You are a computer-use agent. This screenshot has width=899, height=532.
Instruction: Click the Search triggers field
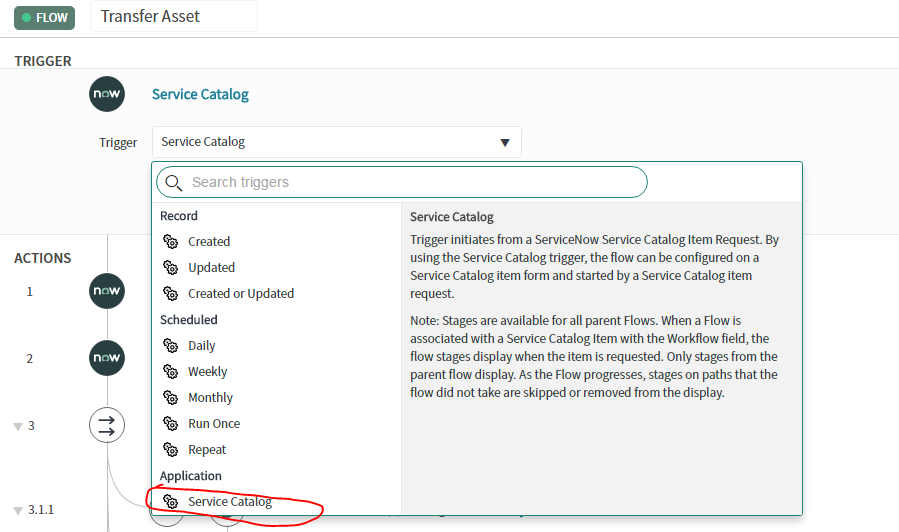tap(401, 182)
